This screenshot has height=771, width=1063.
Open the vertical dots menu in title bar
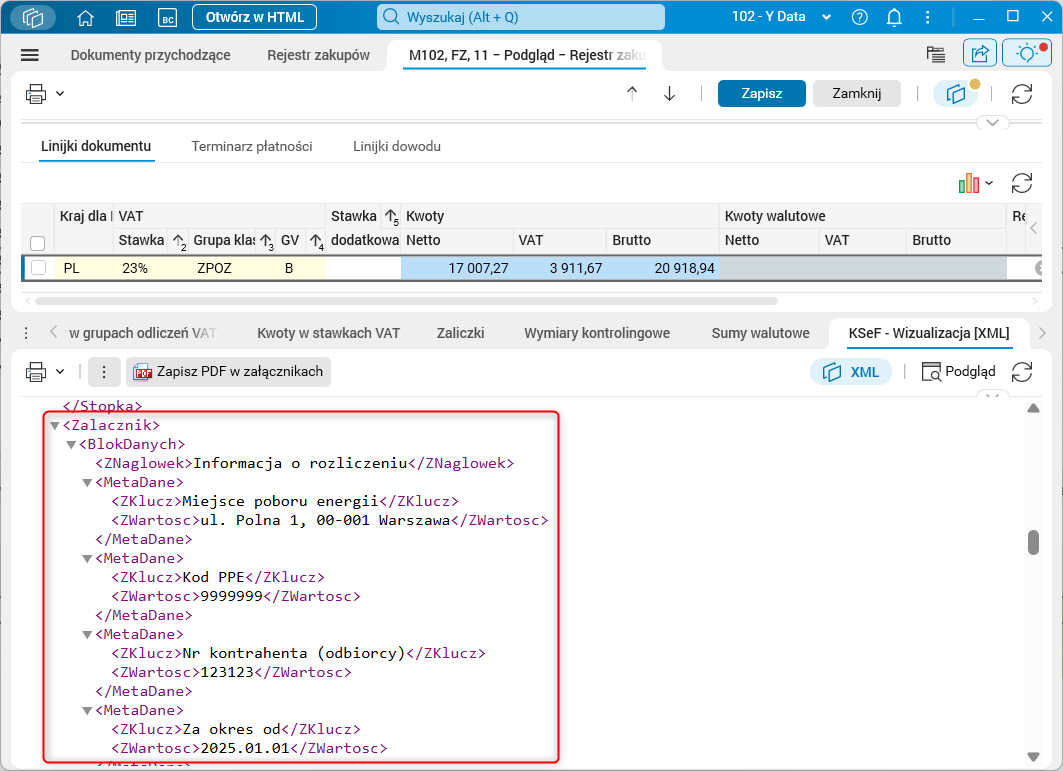(x=927, y=18)
